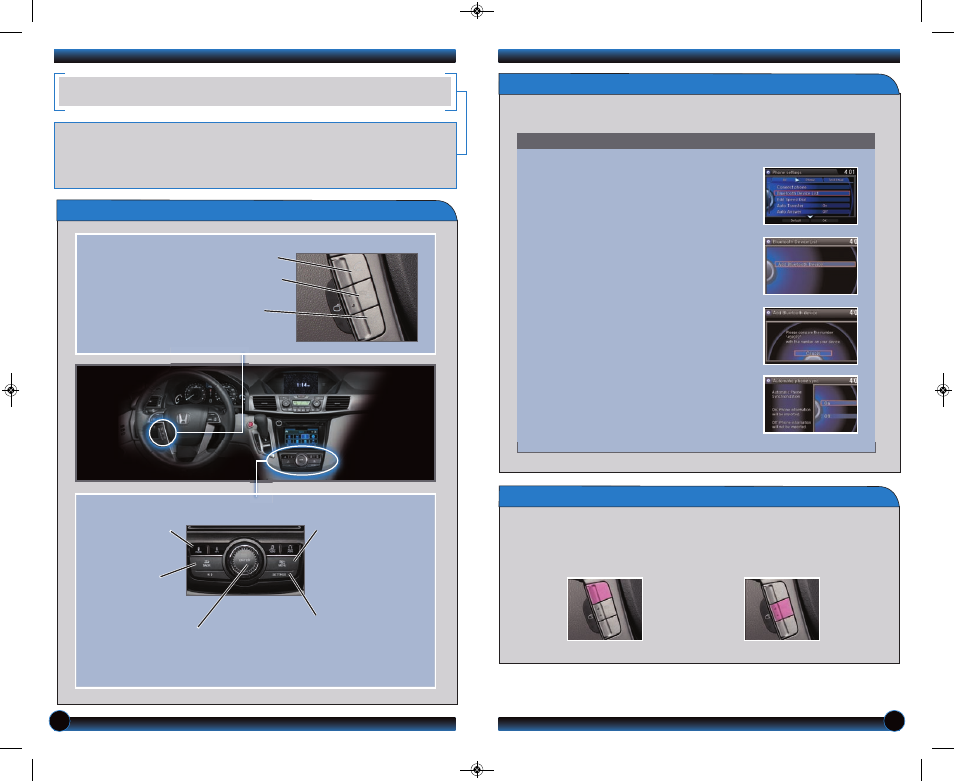The height and width of the screenshot is (781, 954).
Task: Click the Default button in Phone settings screen
Action: click(x=796, y=220)
